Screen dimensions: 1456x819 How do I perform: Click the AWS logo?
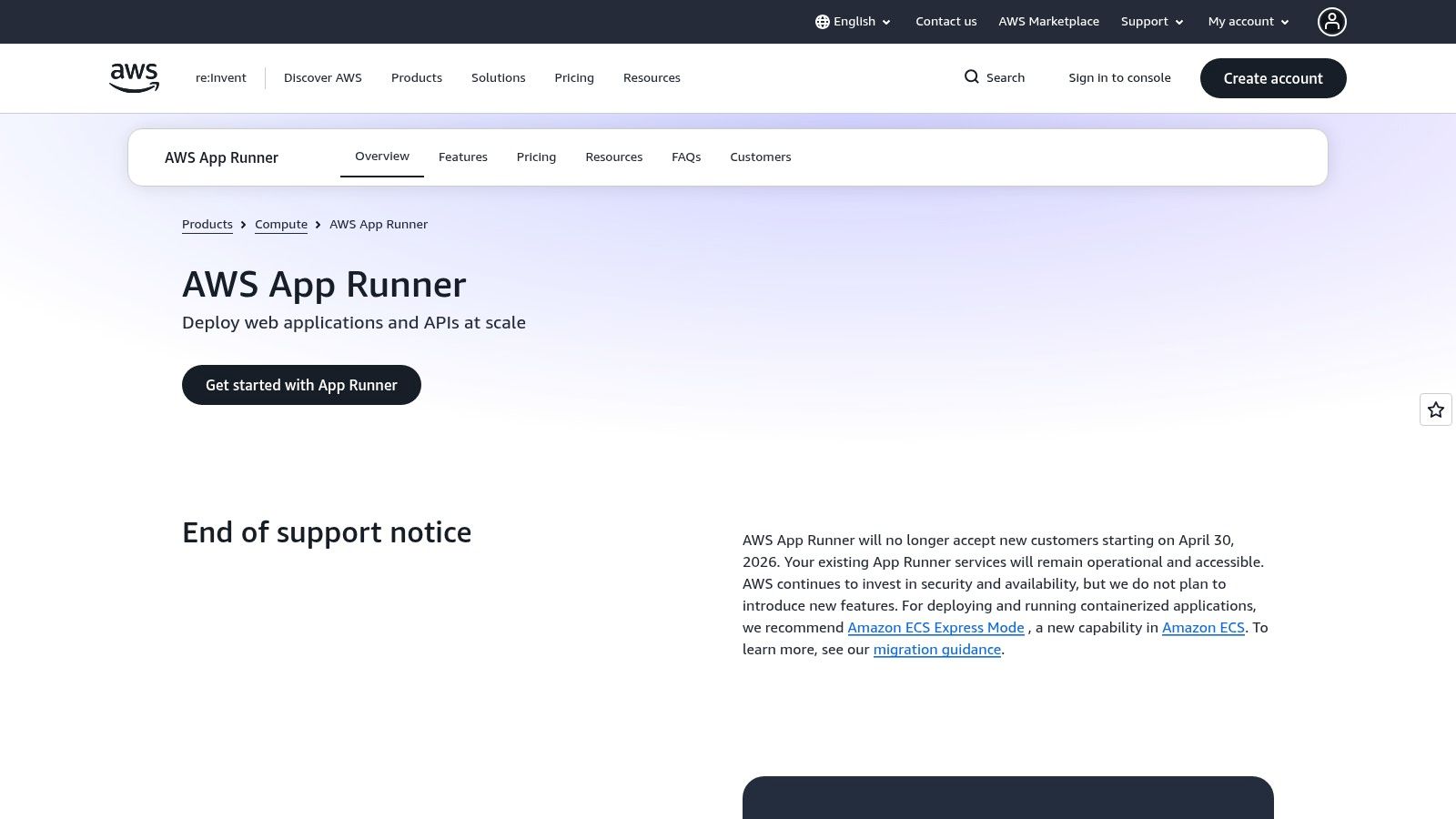[x=134, y=77]
